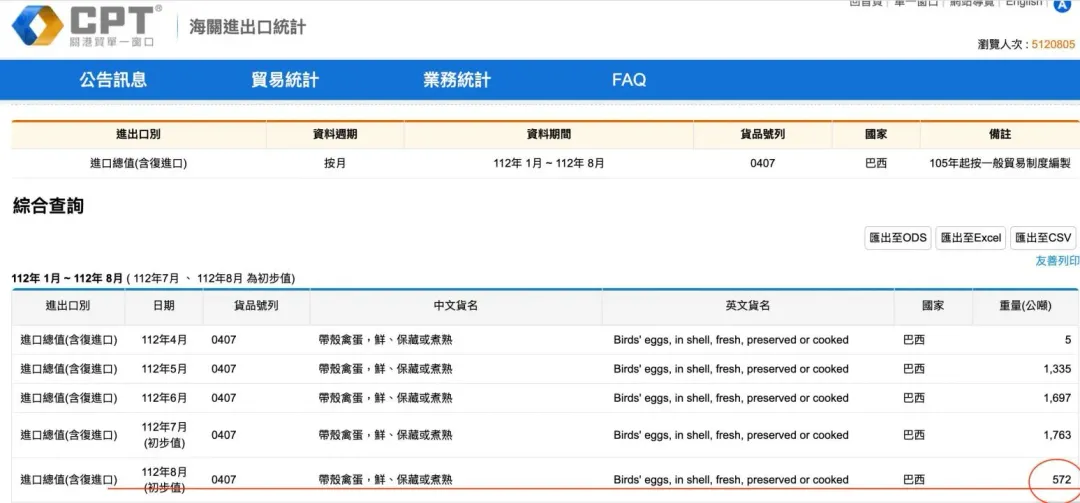1080x503 pixels.
Task: Open the 友善列印 print-friendly link
Action: click(x=1057, y=261)
